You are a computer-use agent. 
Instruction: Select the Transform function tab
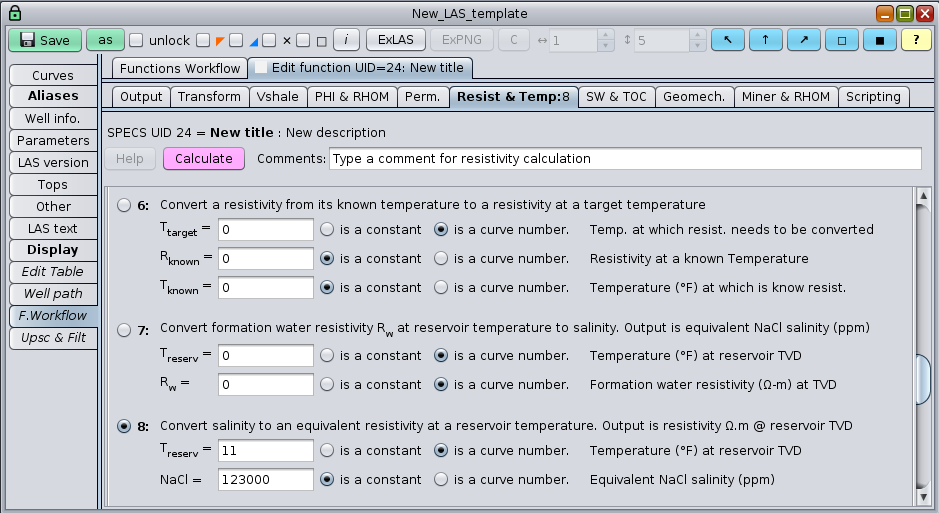click(x=209, y=97)
